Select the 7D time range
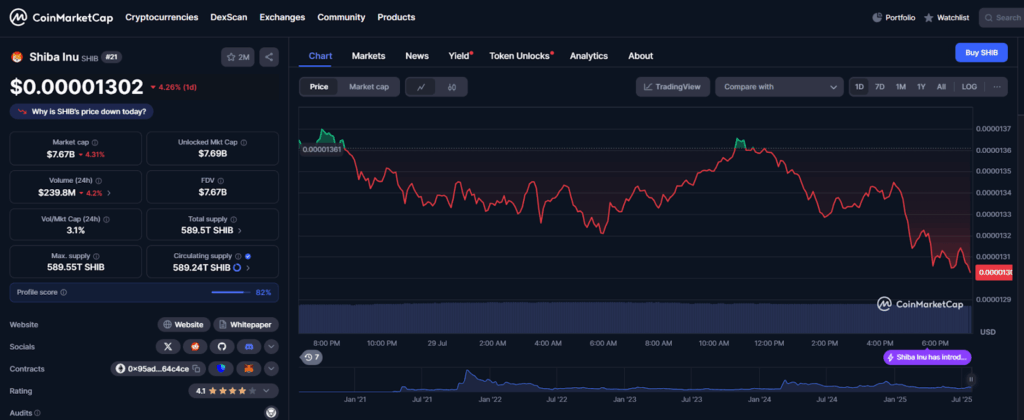 click(x=880, y=87)
